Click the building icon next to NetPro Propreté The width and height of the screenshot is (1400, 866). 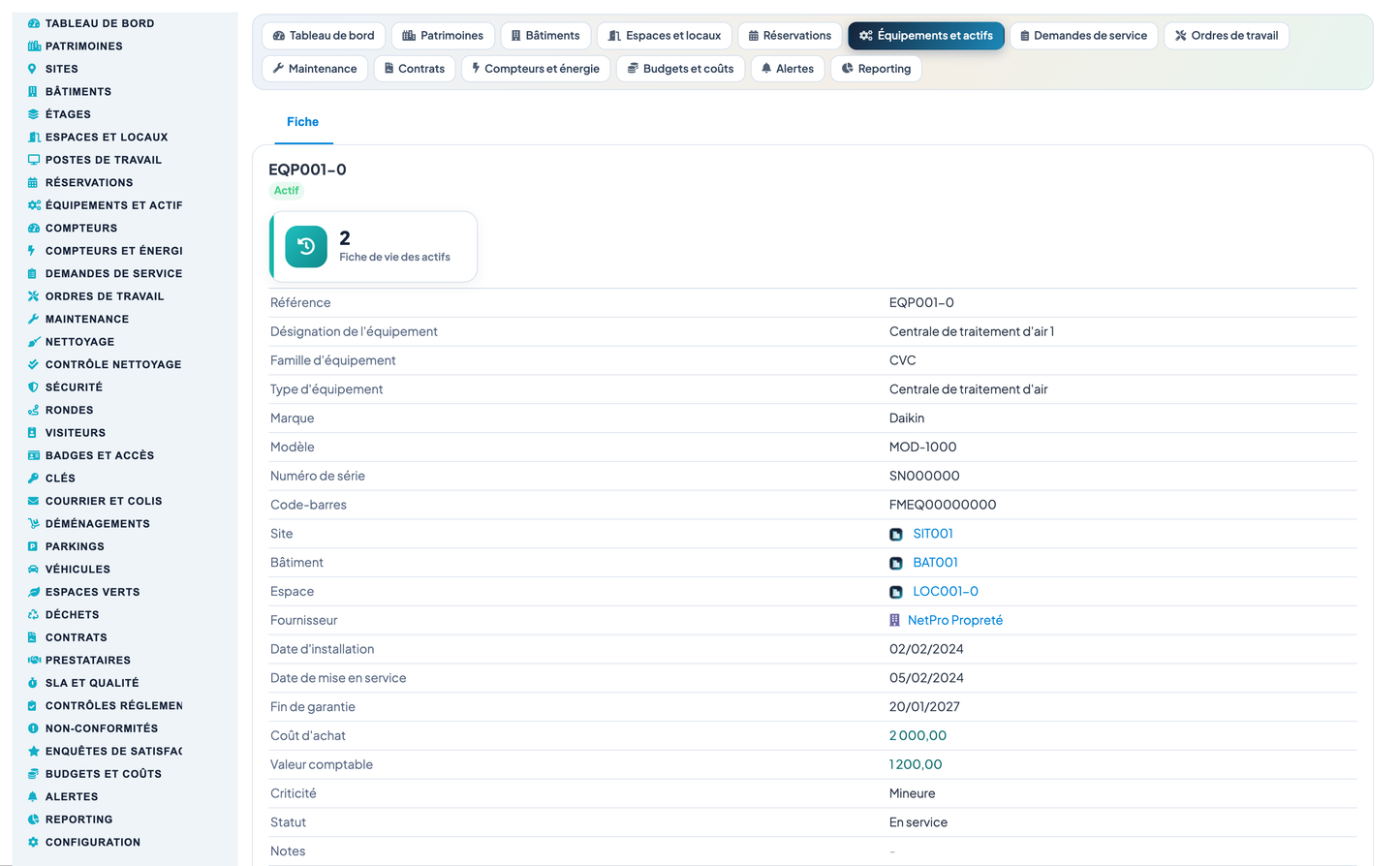pyautogui.click(x=895, y=621)
